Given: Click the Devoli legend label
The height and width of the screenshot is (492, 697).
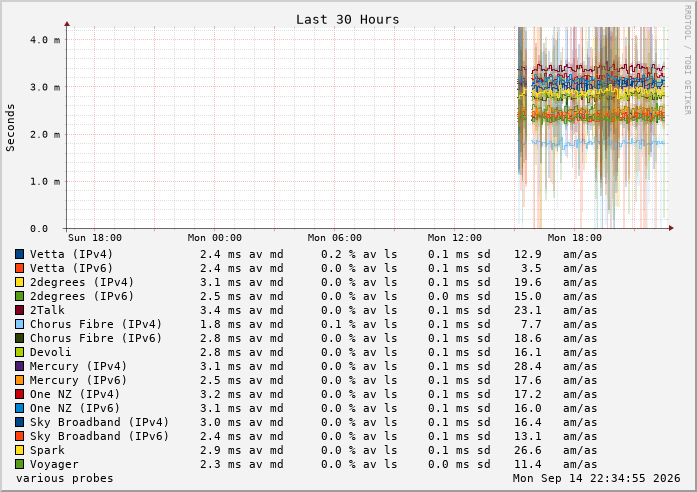Looking at the screenshot, I should [50, 352].
